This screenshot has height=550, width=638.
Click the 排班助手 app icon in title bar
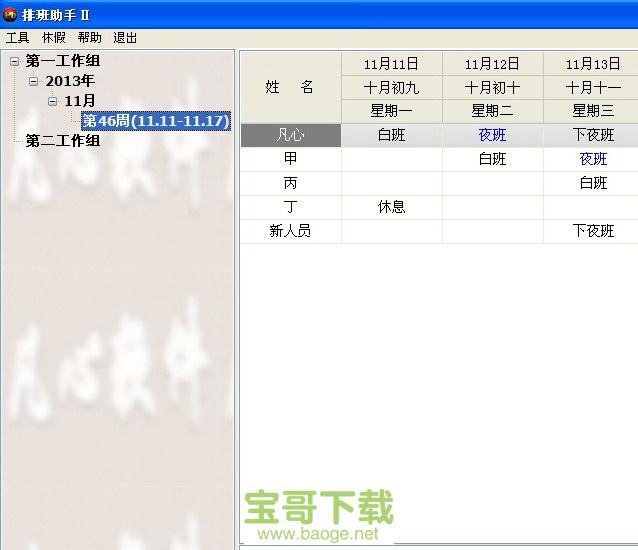point(10,15)
